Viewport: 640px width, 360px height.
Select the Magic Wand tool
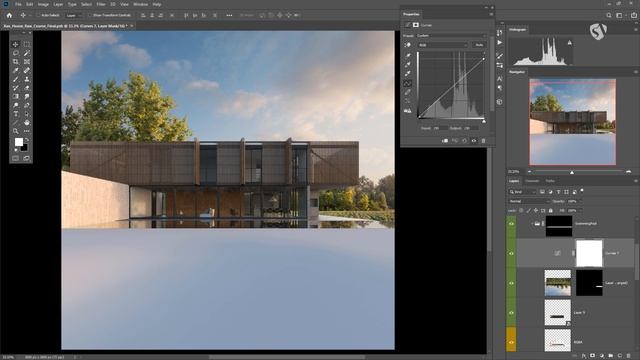click(x=27, y=53)
